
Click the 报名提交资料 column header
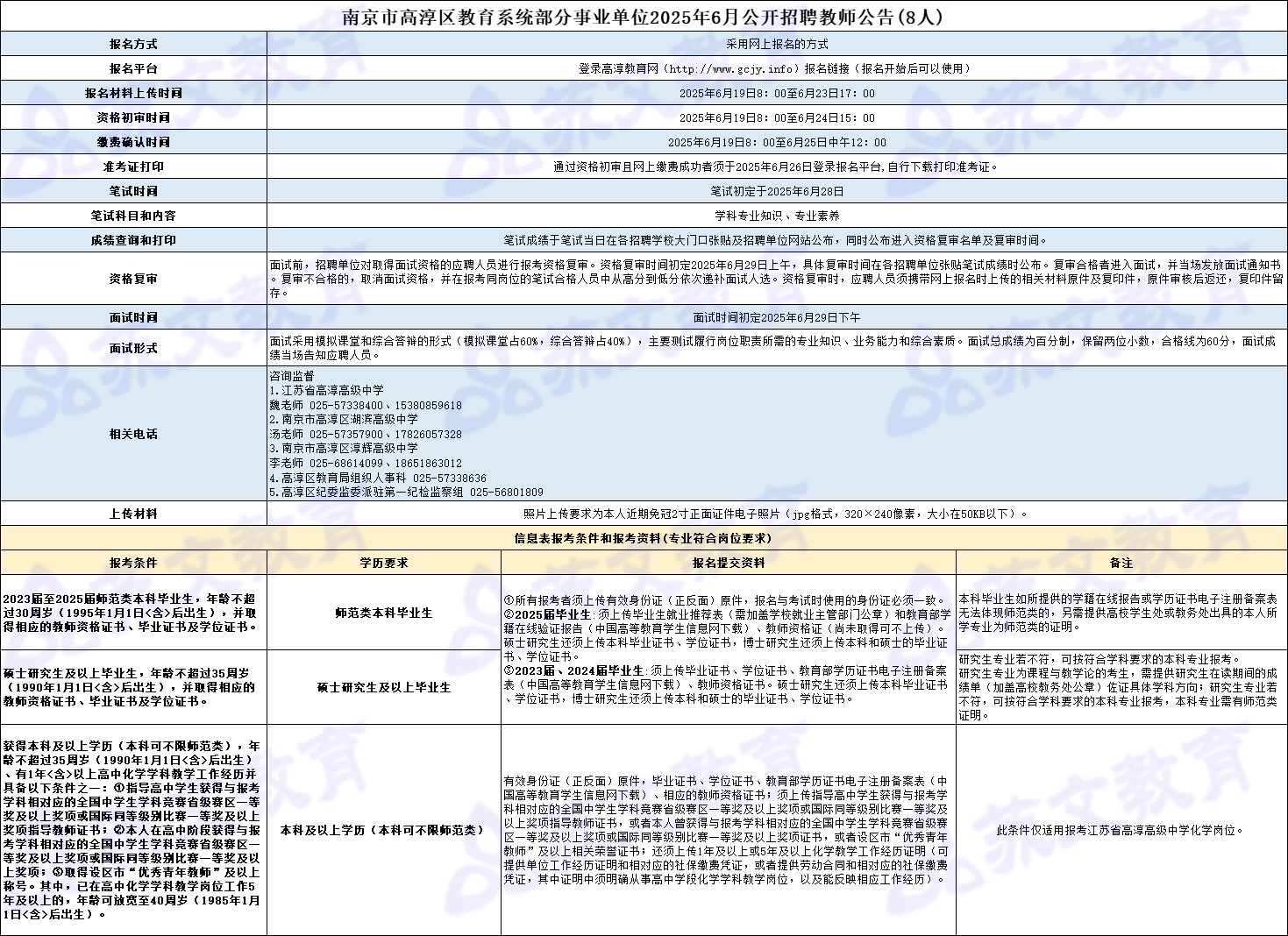click(729, 563)
